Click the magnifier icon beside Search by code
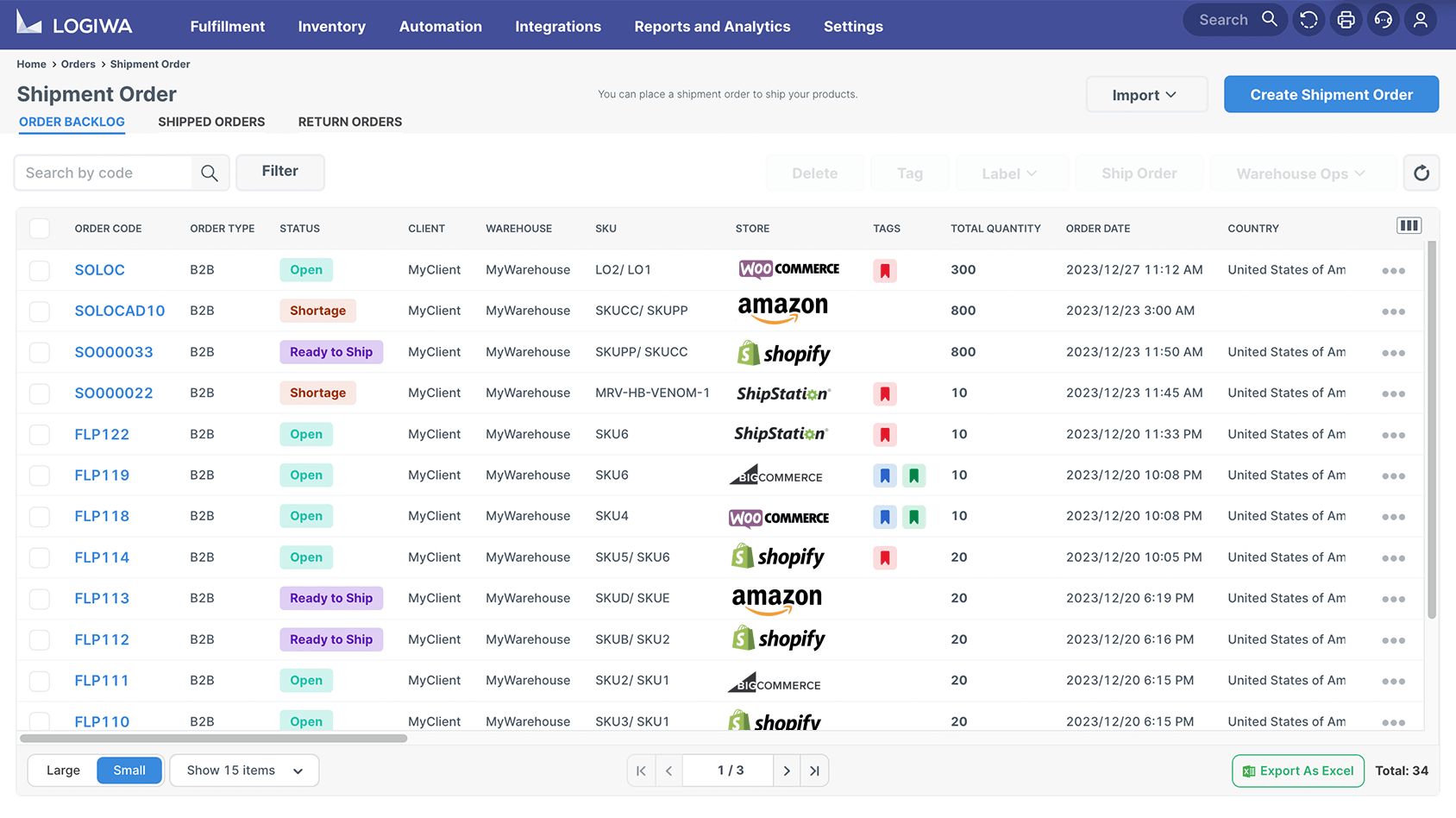The height and width of the screenshot is (818, 1456). 210,173
